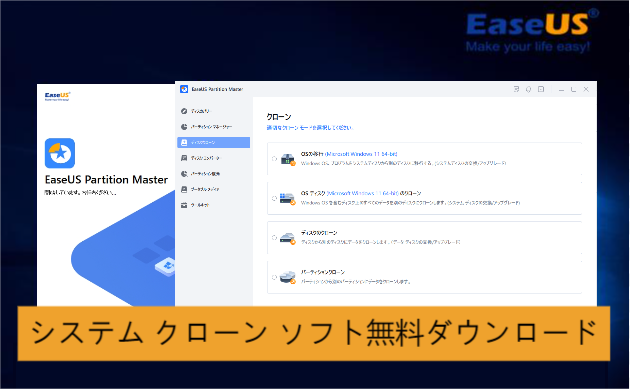Click the bell notification icon in title bar
This screenshot has height=389, width=630.
529,89
